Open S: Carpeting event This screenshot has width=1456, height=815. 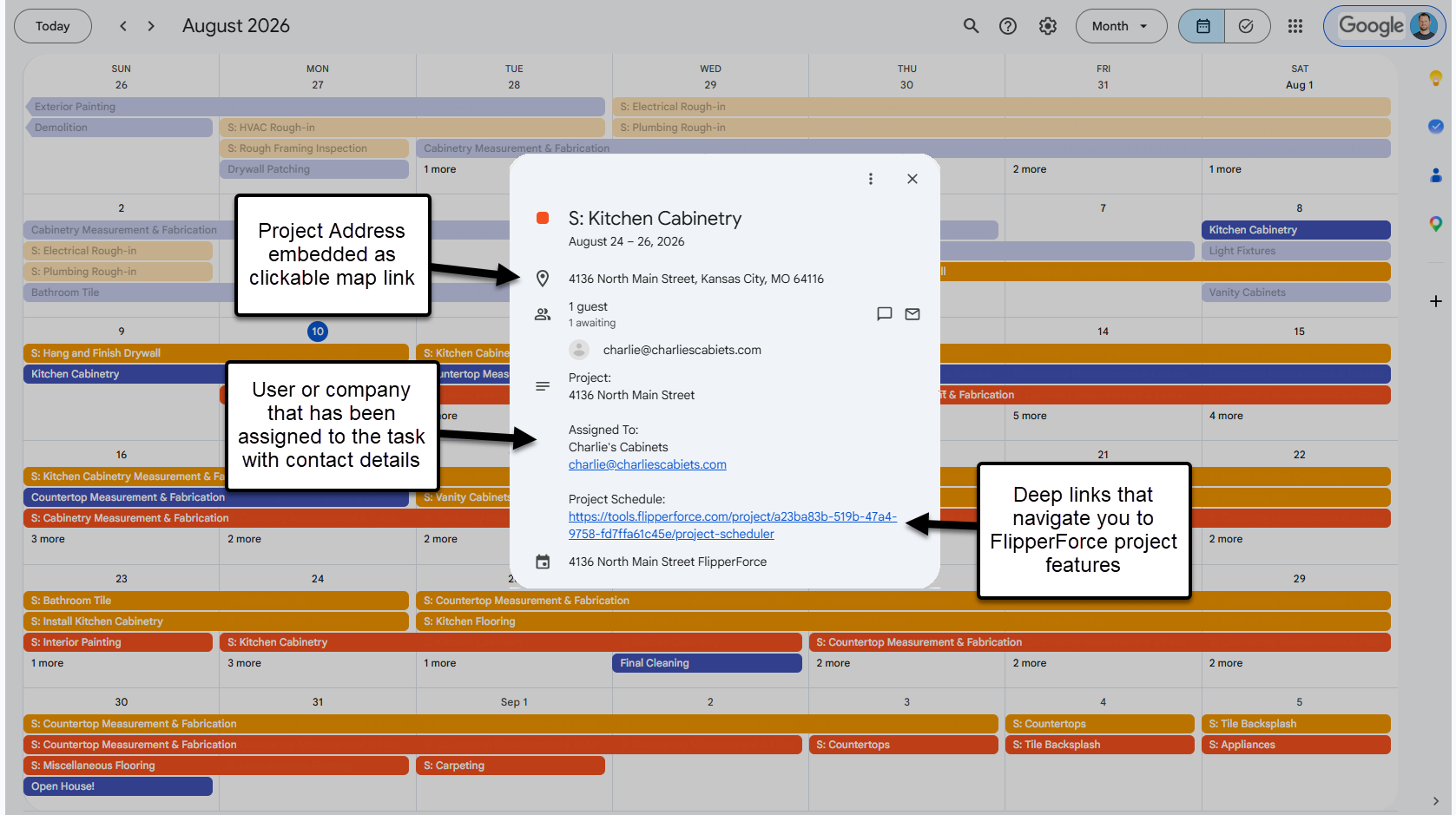click(511, 766)
